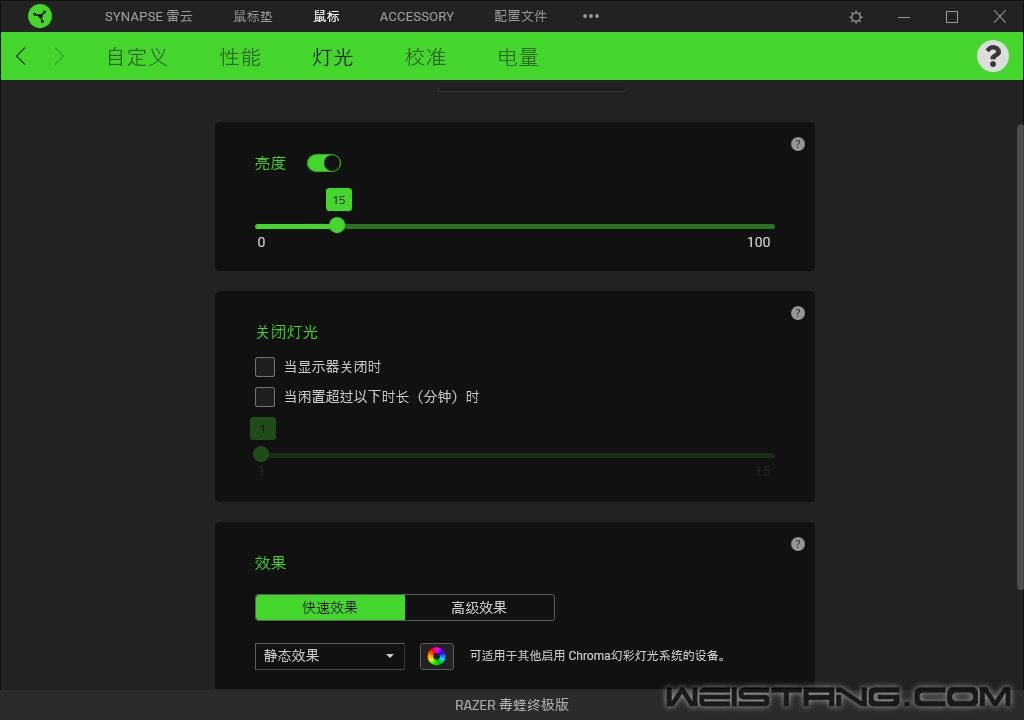The width and height of the screenshot is (1024, 720).
Task: Go to the 配置文件 tab
Action: (x=520, y=16)
